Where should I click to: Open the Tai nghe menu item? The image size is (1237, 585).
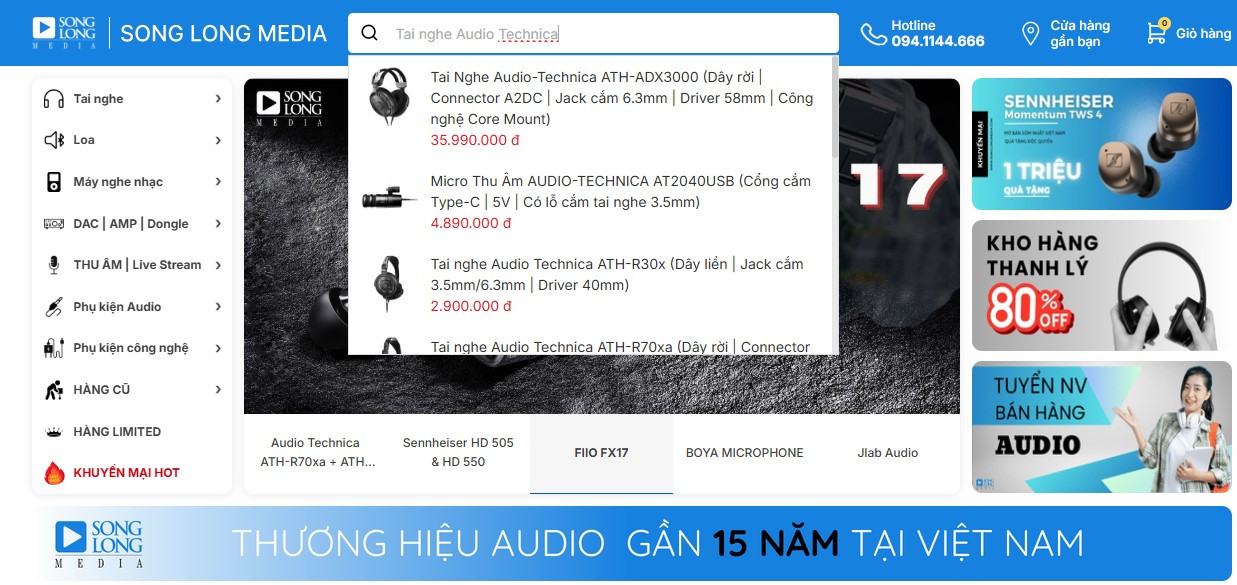pyautogui.click(x=132, y=98)
